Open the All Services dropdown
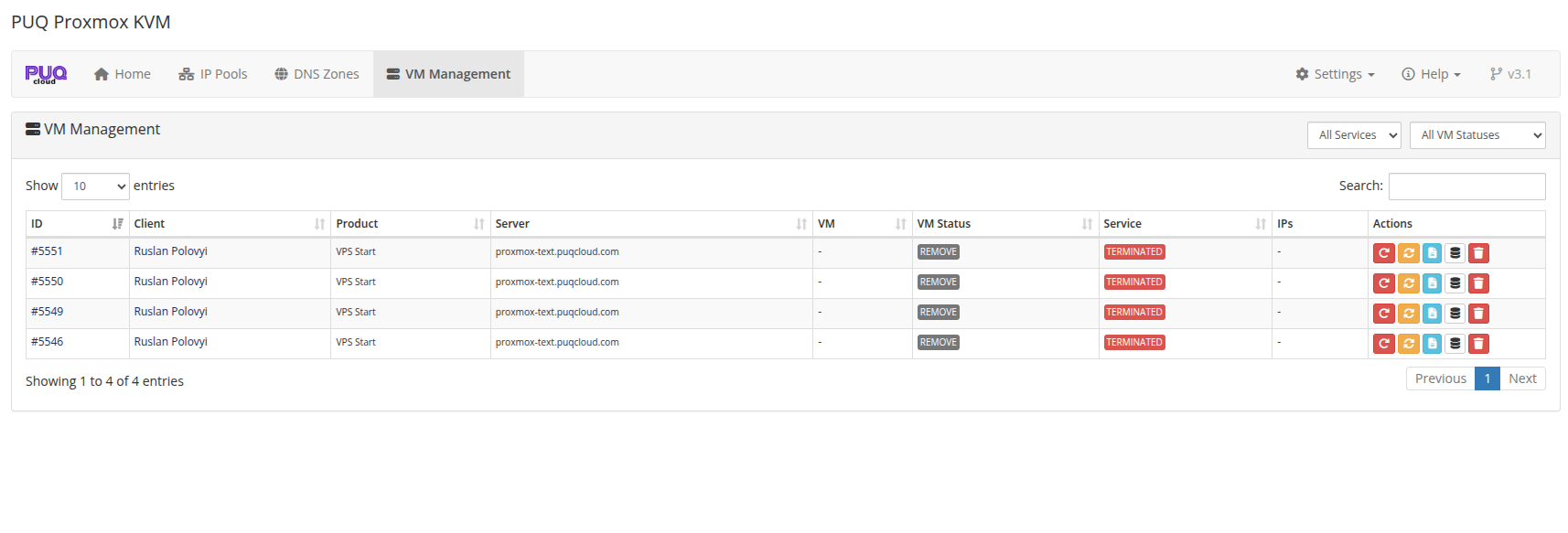Screen dimensions: 1568x533 pyautogui.click(x=1354, y=134)
